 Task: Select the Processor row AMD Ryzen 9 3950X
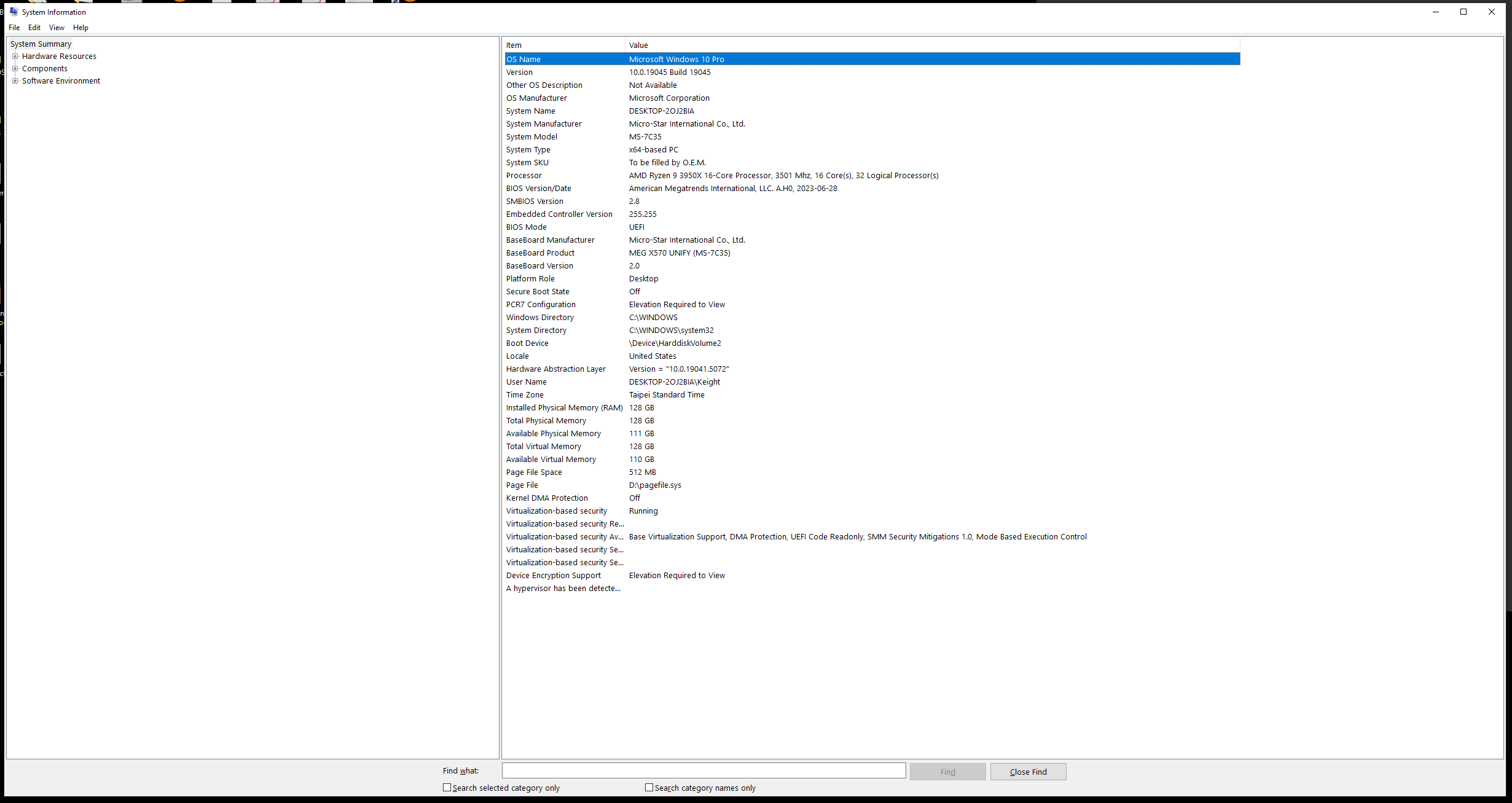click(872, 176)
